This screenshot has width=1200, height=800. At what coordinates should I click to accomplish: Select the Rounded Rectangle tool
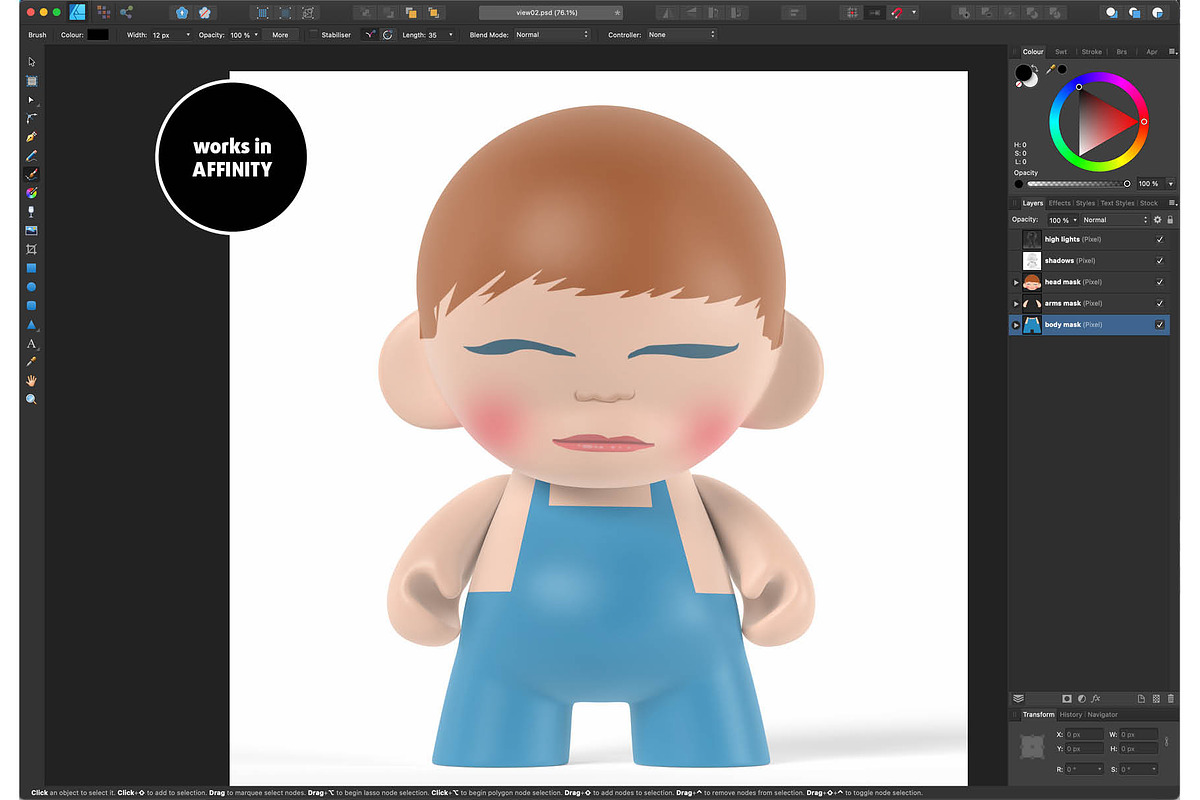click(31, 305)
